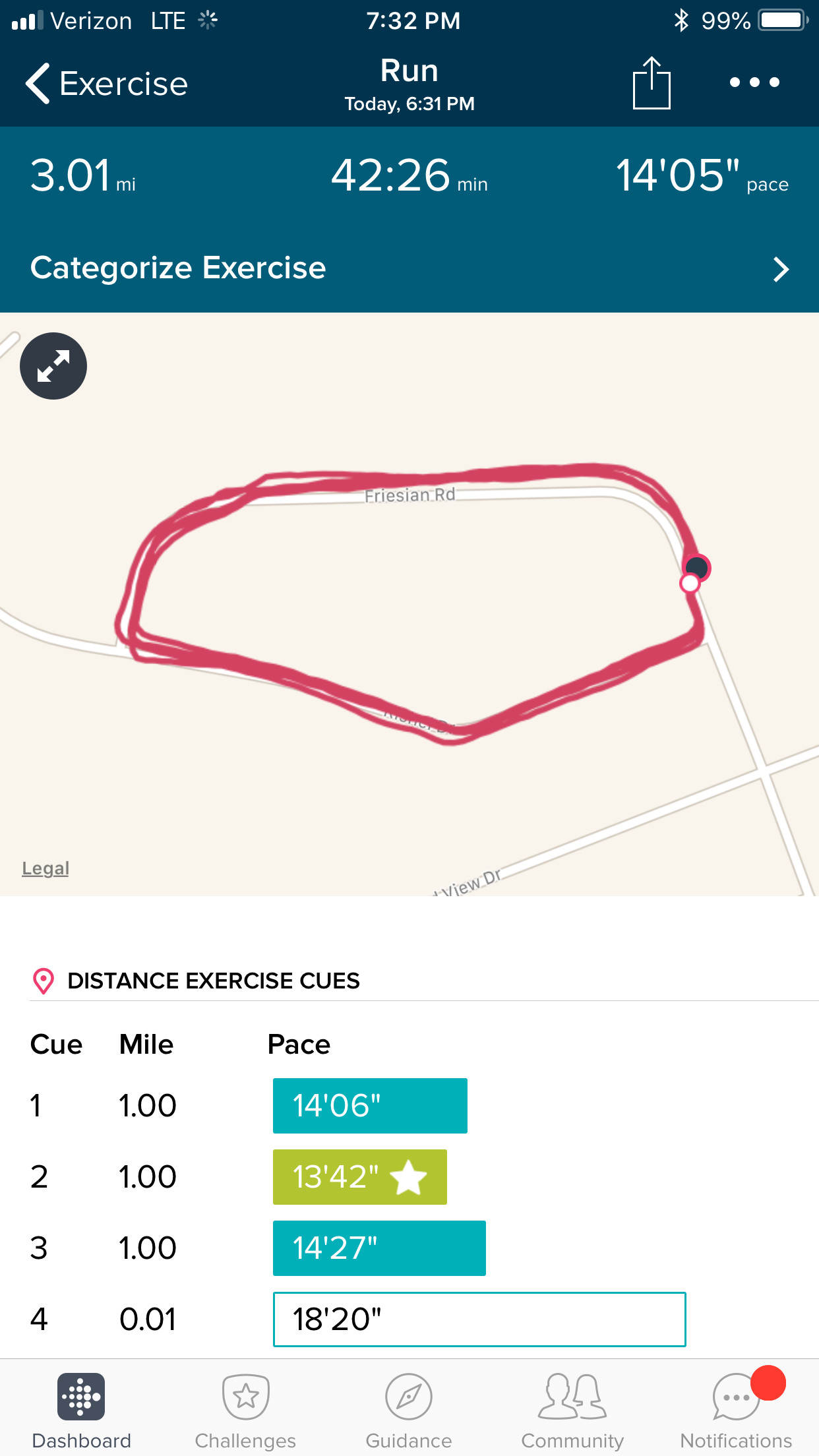Select the 13'42" best pace bar

pyautogui.click(x=359, y=1177)
